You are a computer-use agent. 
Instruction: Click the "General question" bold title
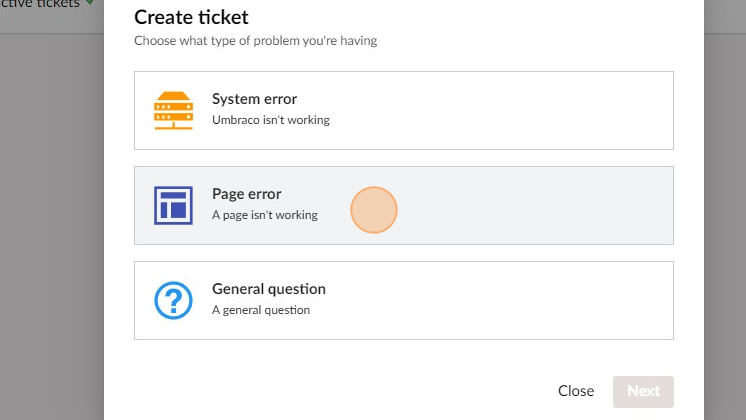pos(268,289)
